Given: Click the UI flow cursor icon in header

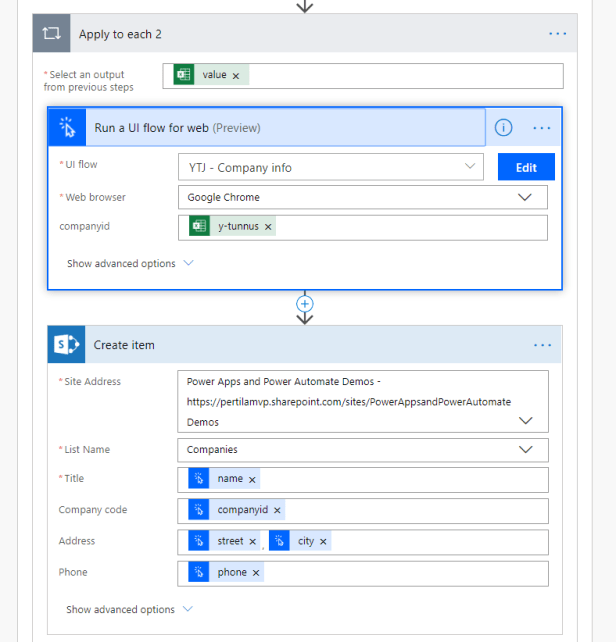Looking at the screenshot, I should tap(67, 127).
